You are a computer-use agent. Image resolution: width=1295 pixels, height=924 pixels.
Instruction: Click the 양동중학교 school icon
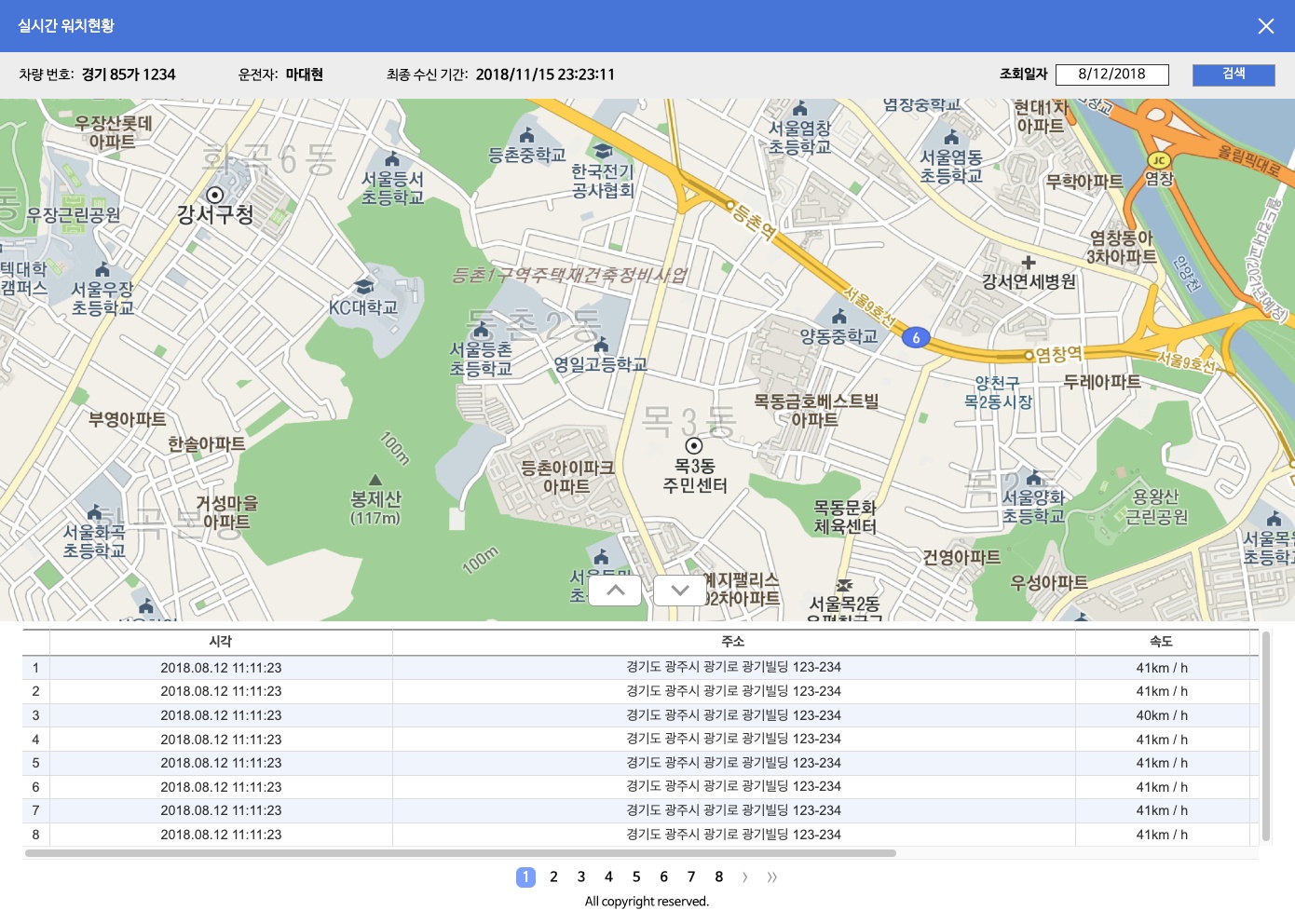click(x=838, y=317)
